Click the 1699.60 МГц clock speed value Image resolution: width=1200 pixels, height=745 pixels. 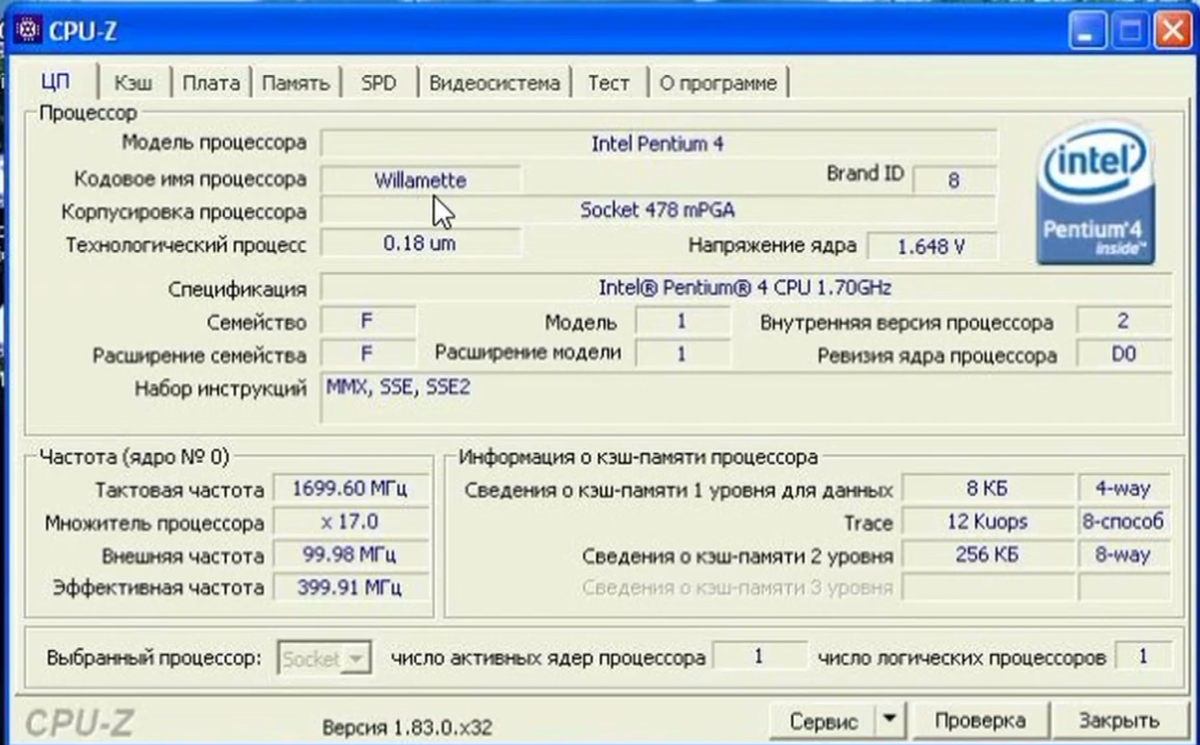[x=349, y=489]
